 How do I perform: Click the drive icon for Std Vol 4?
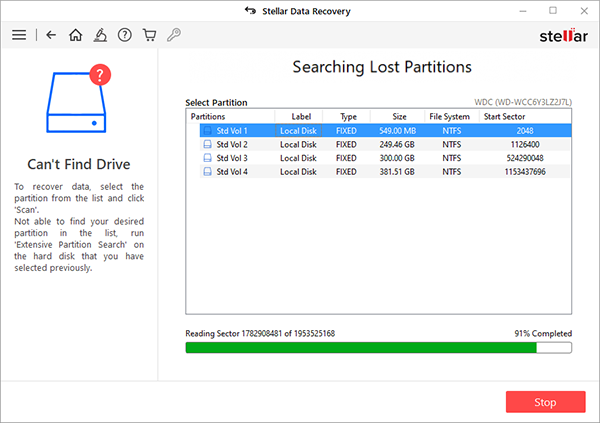[x=207, y=172]
